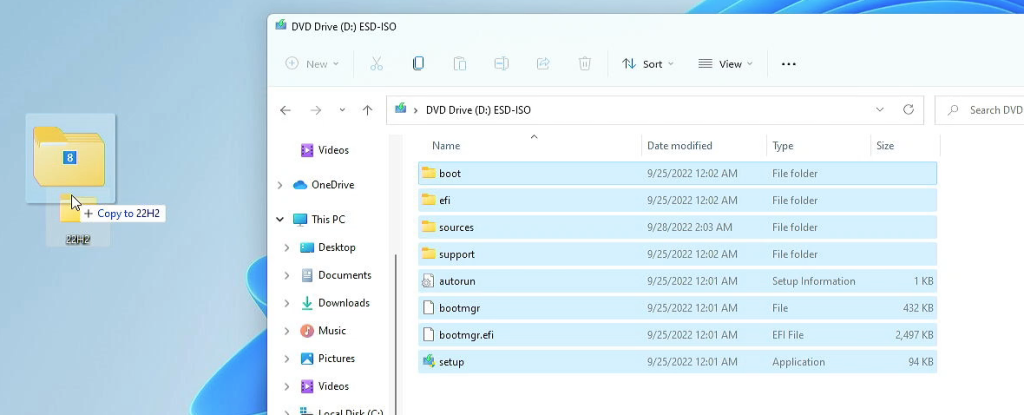Select the autorun file icon
This screenshot has width=1024, height=415.
[428, 281]
